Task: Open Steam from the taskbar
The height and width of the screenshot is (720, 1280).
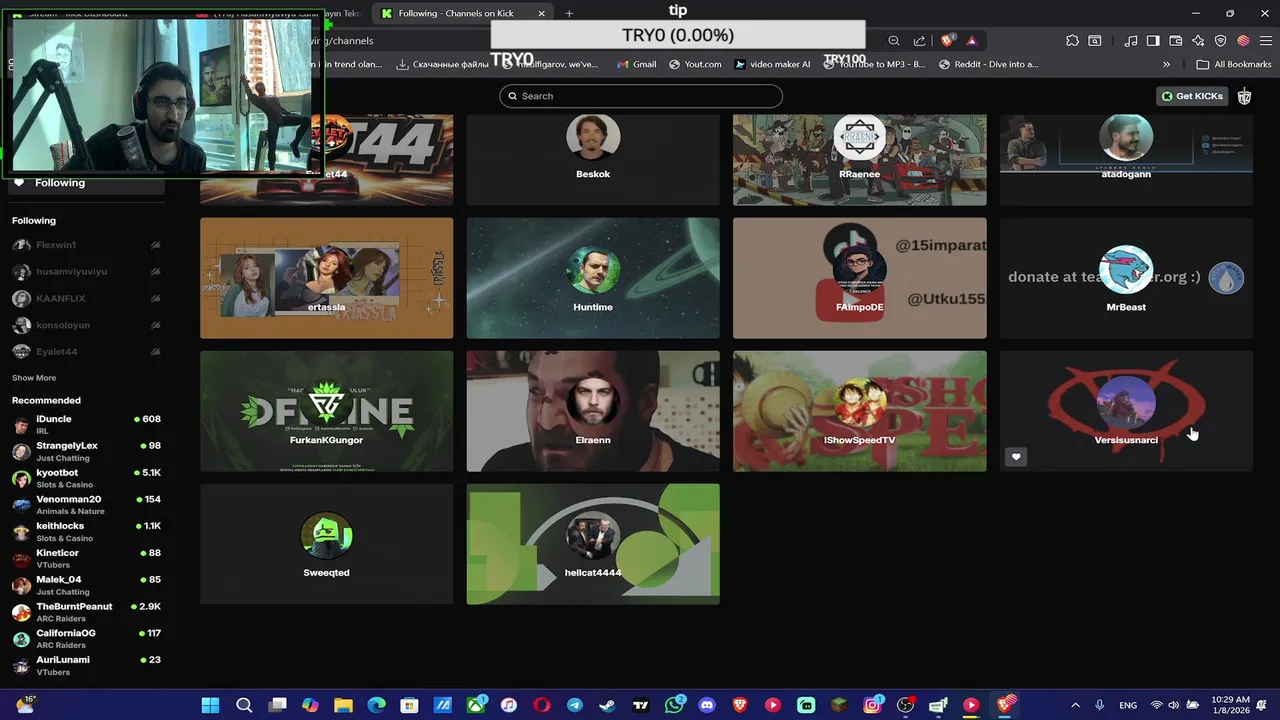Action: click(x=607, y=705)
